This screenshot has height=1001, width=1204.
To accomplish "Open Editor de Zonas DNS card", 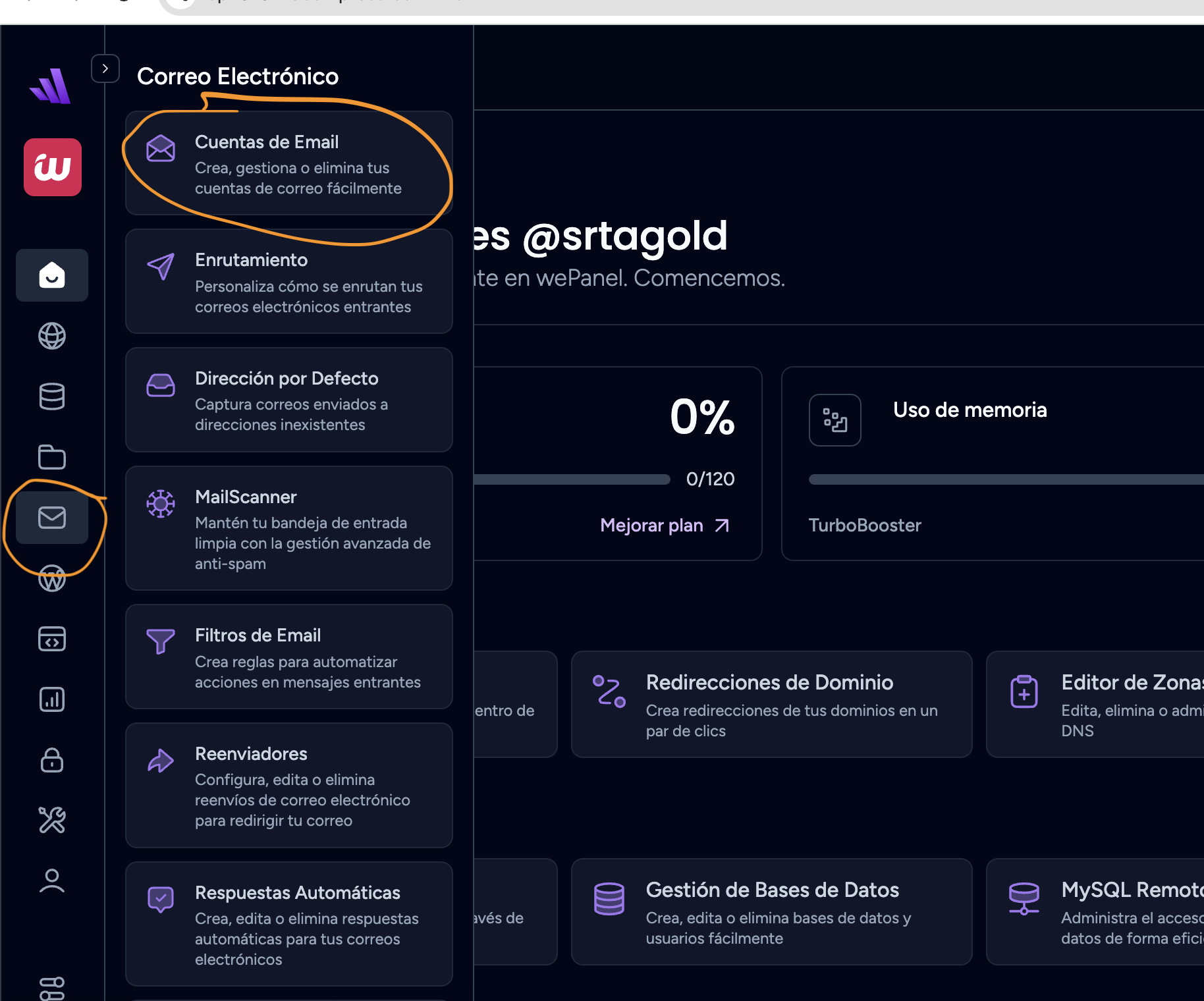I will [1095, 705].
